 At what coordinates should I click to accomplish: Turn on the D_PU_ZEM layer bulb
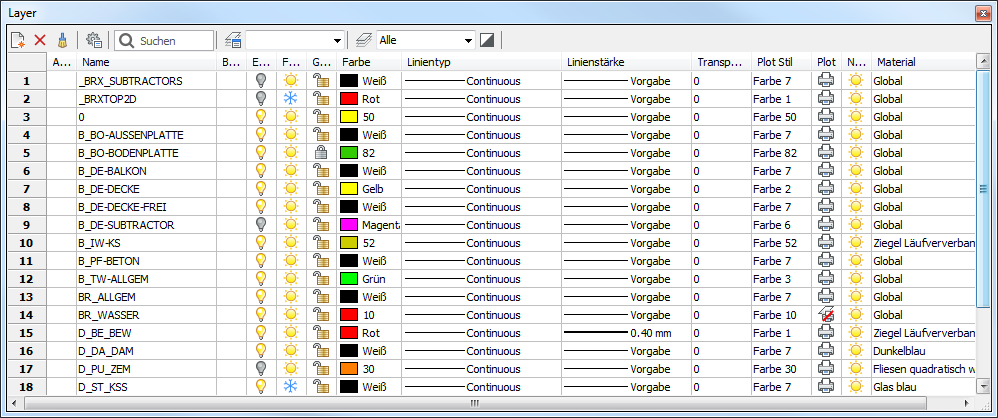click(261, 369)
